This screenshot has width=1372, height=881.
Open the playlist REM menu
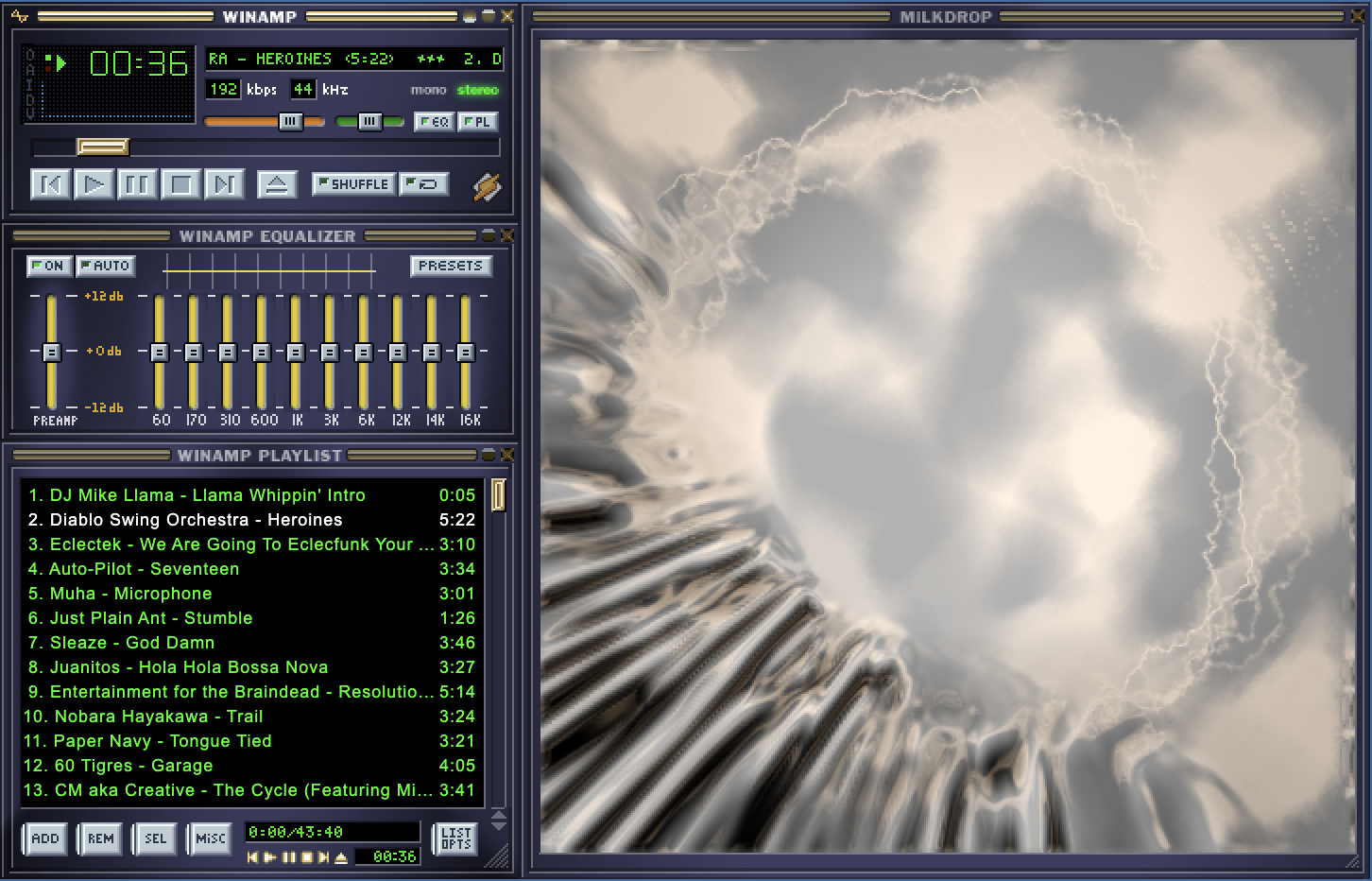click(100, 838)
